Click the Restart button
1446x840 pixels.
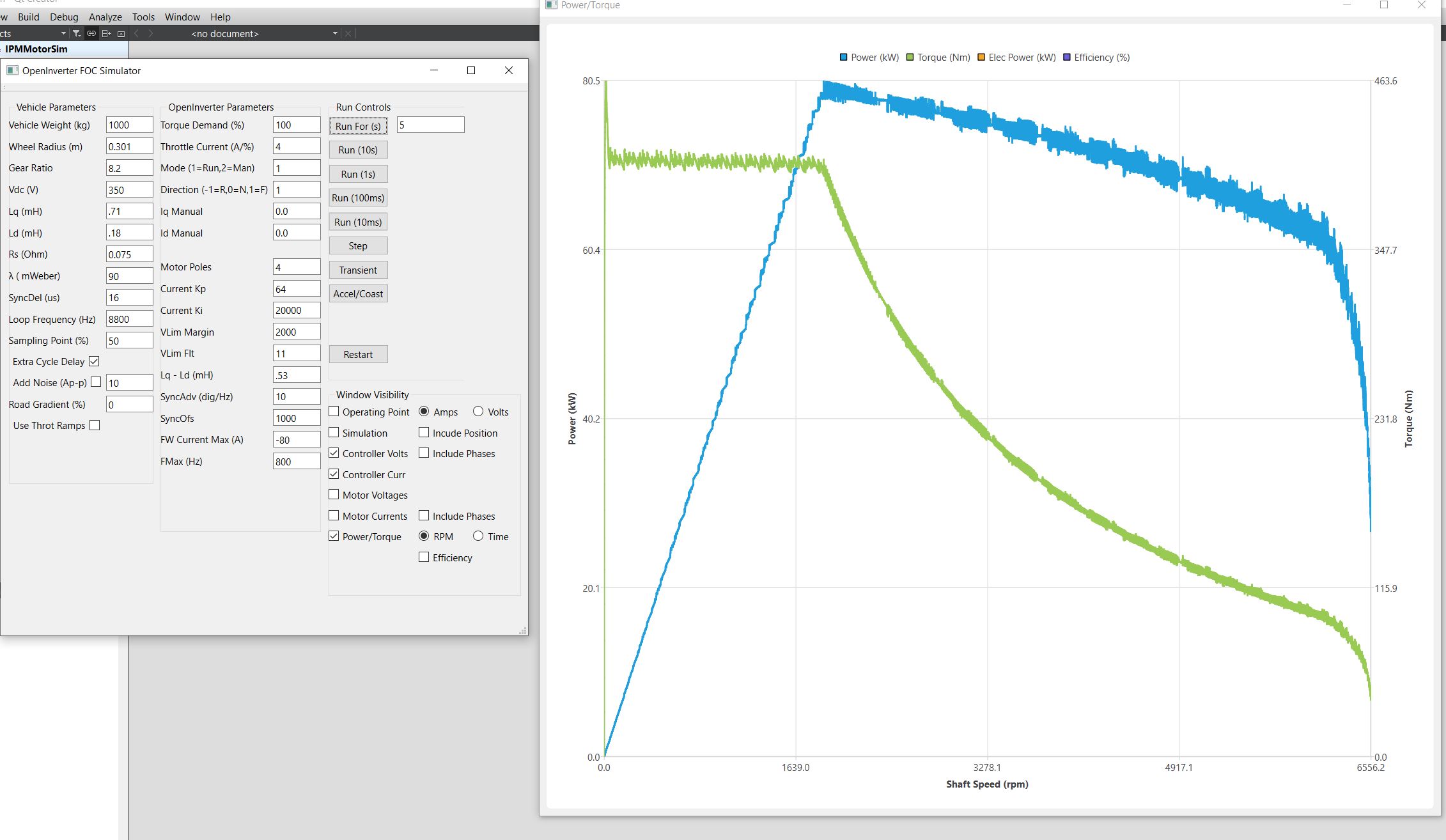click(358, 354)
